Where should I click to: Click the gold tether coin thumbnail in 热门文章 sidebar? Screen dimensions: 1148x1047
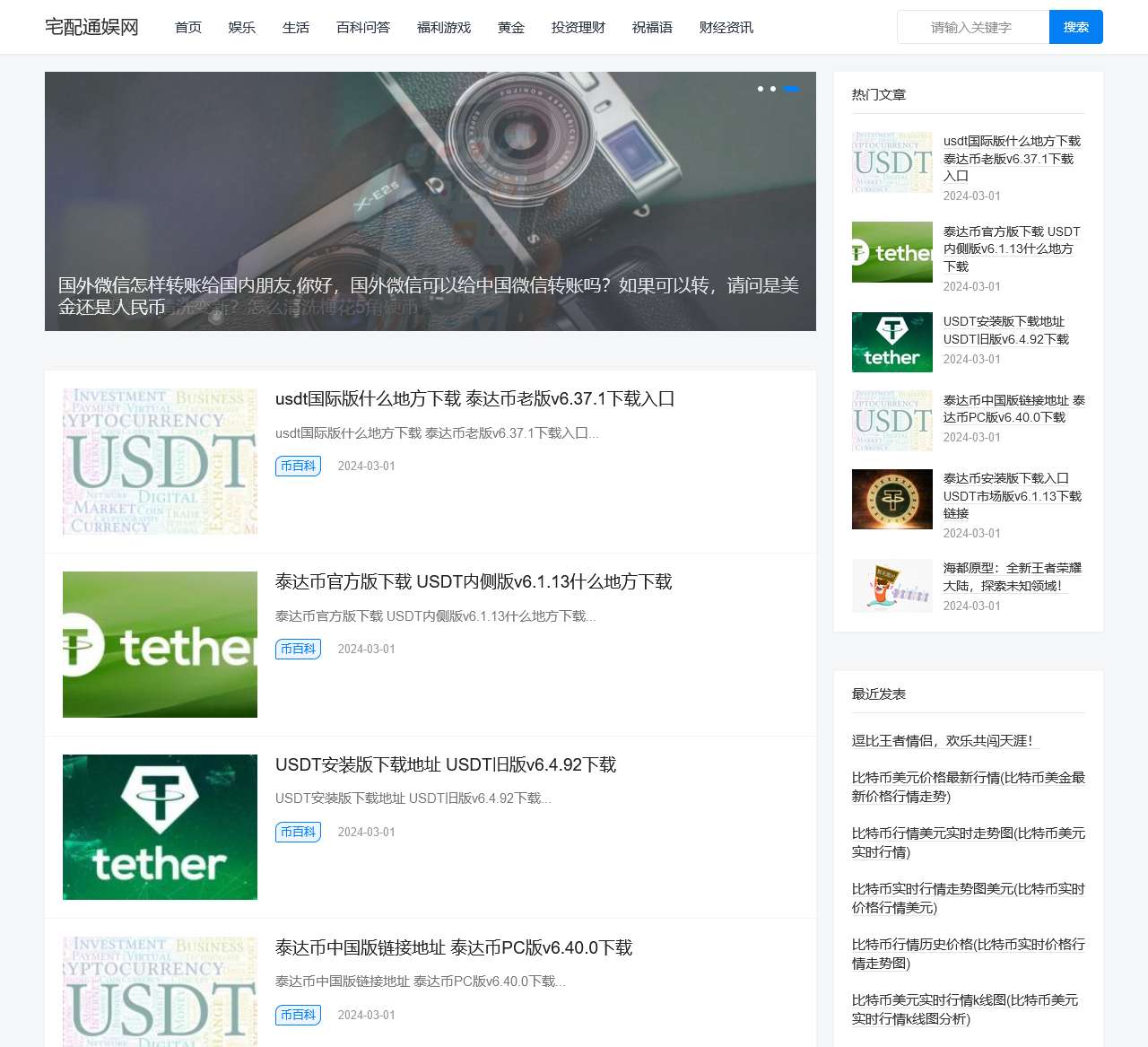(891, 499)
